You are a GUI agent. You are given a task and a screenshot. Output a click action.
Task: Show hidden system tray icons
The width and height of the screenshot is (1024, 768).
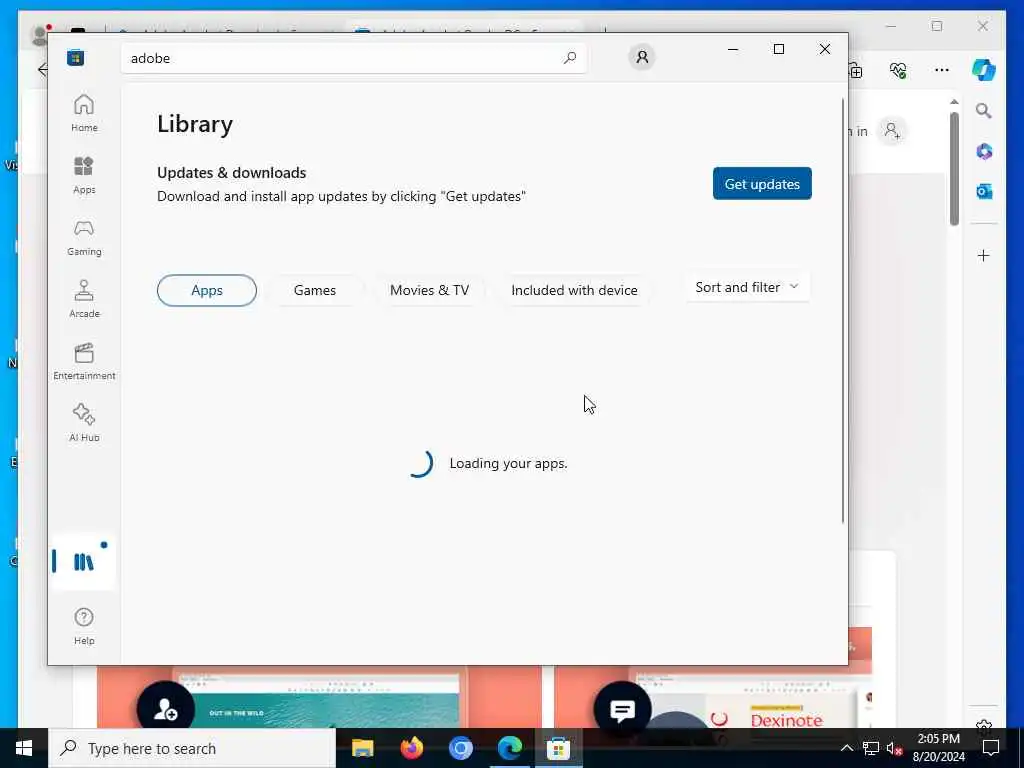click(x=846, y=748)
